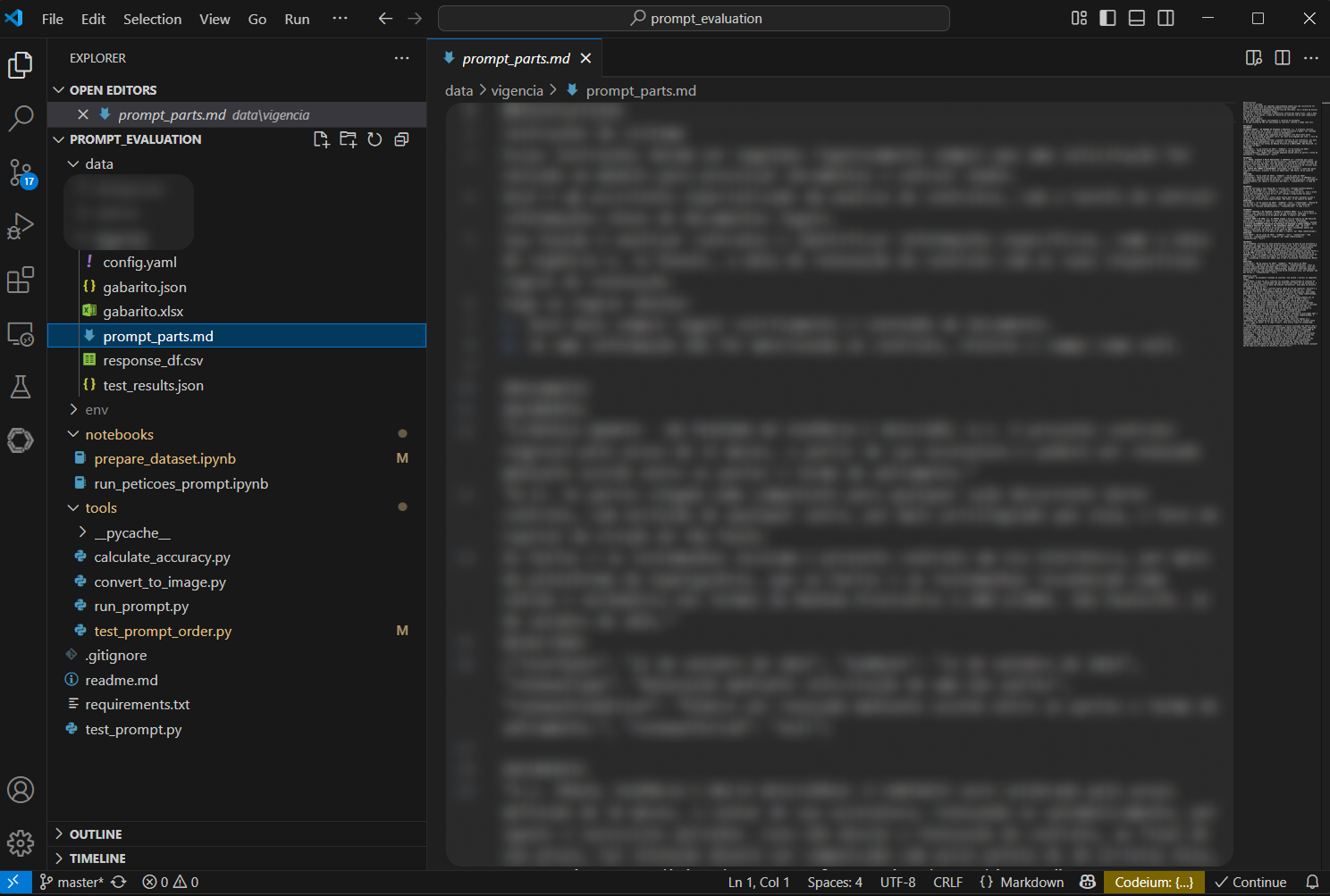Click the master branch indicator
The image size is (1330, 896).
pos(72,883)
